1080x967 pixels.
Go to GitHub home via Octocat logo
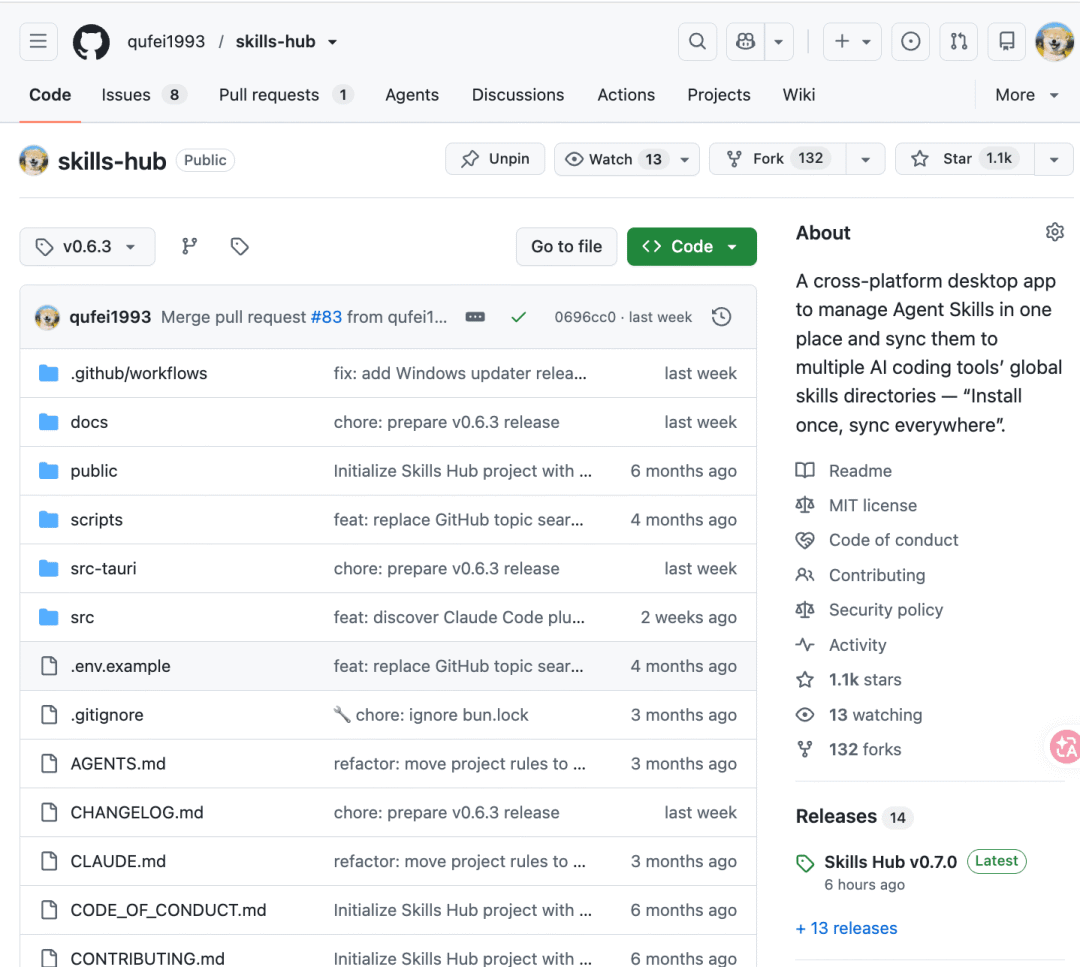coord(91,42)
